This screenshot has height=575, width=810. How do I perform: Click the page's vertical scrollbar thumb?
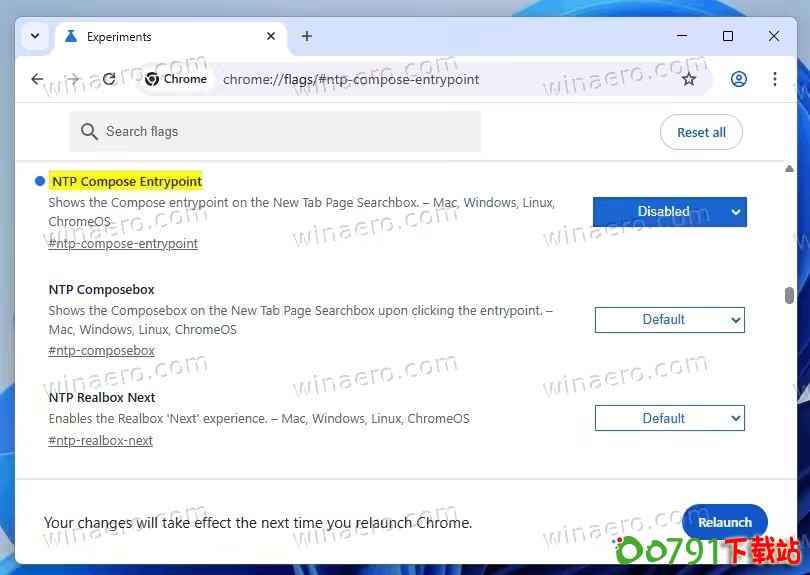coord(789,295)
